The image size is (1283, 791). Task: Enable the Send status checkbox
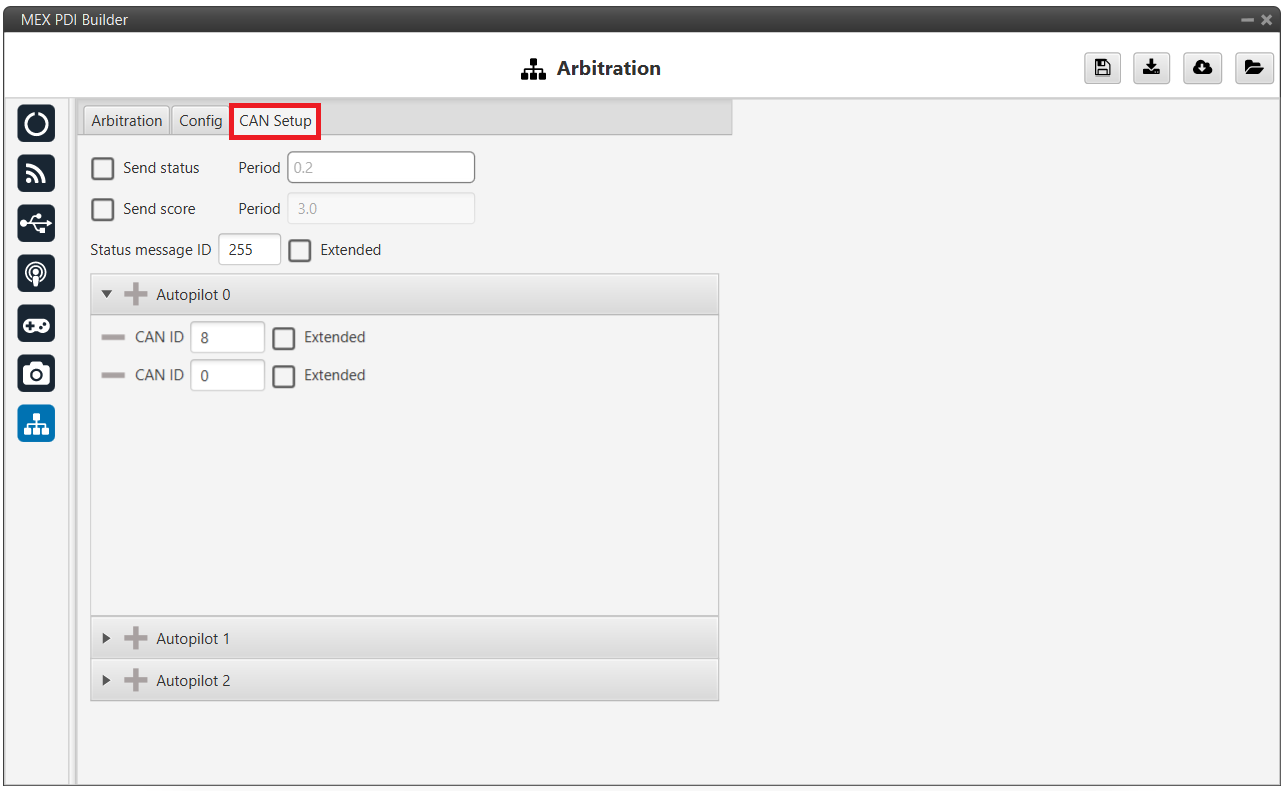tap(103, 168)
